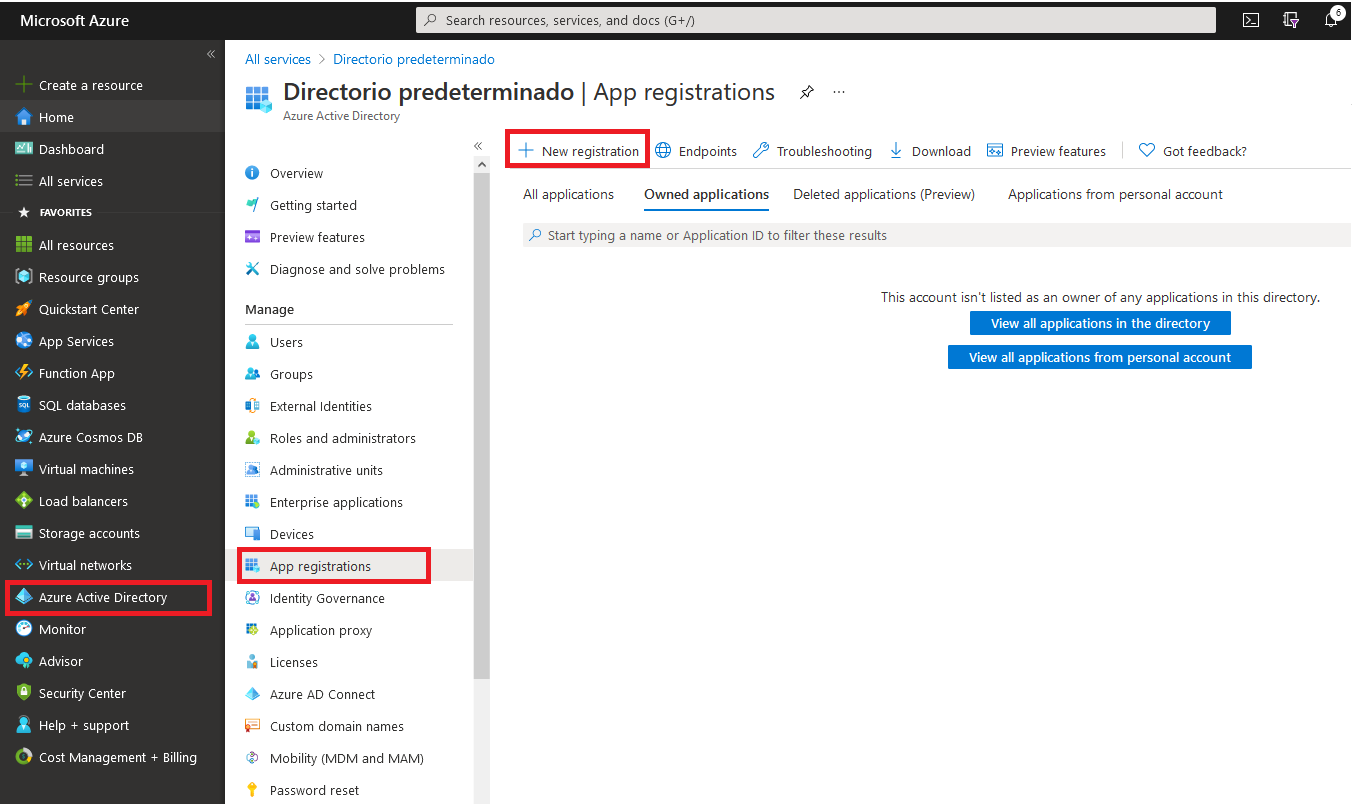This screenshot has height=804, width=1352.
Task: Open the Deleted applications (Preview) tab
Action: tap(883, 194)
